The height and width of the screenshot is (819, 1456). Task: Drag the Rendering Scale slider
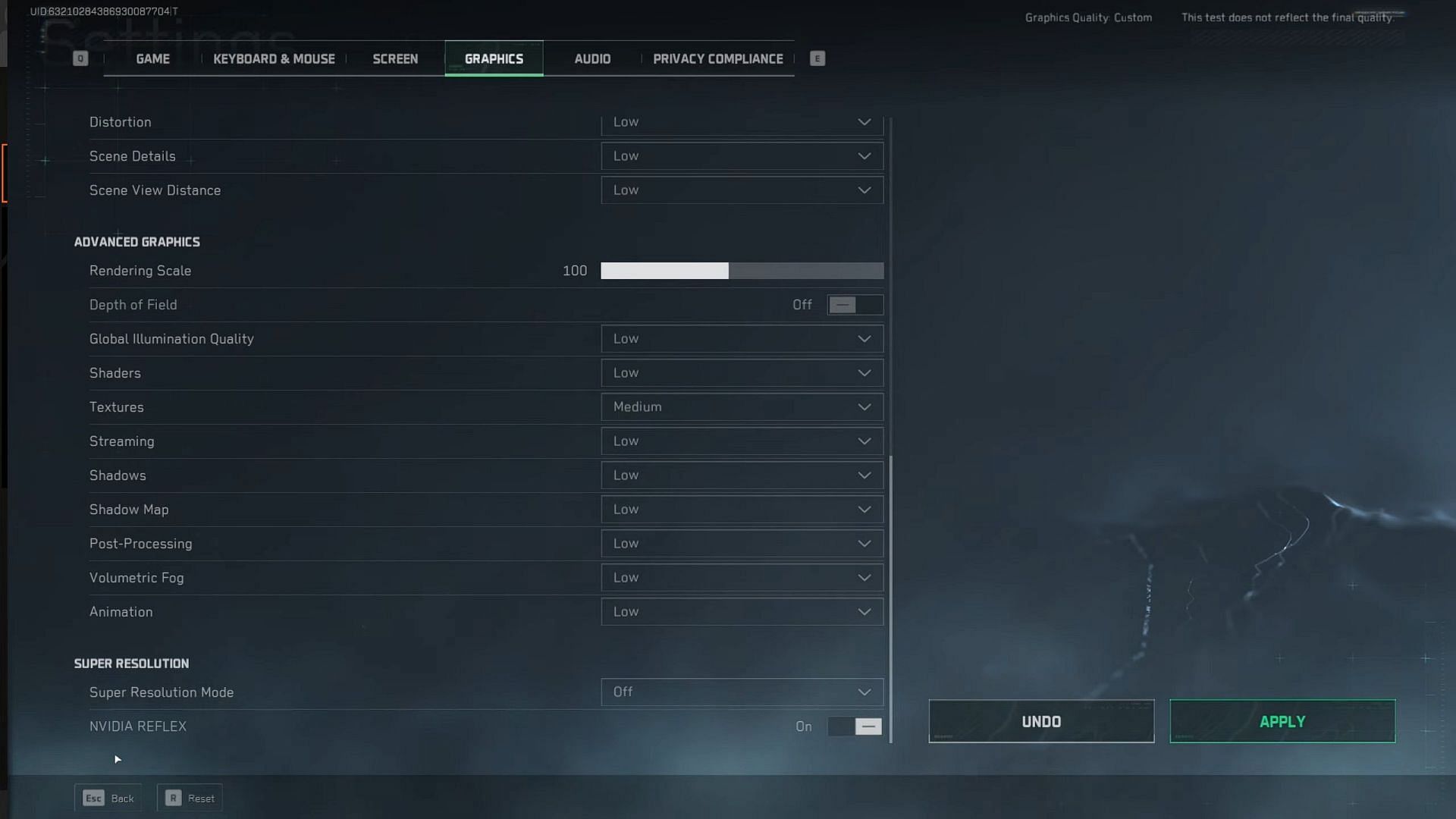click(x=728, y=270)
